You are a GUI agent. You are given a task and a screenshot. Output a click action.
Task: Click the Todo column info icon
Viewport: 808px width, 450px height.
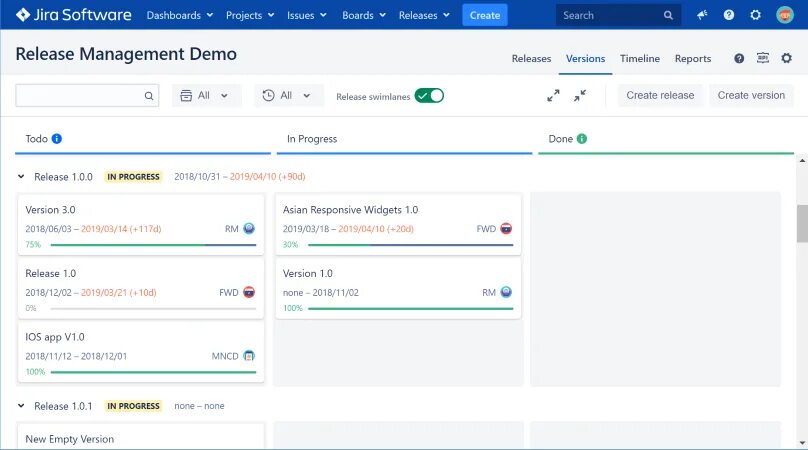click(x=57, y=139)
